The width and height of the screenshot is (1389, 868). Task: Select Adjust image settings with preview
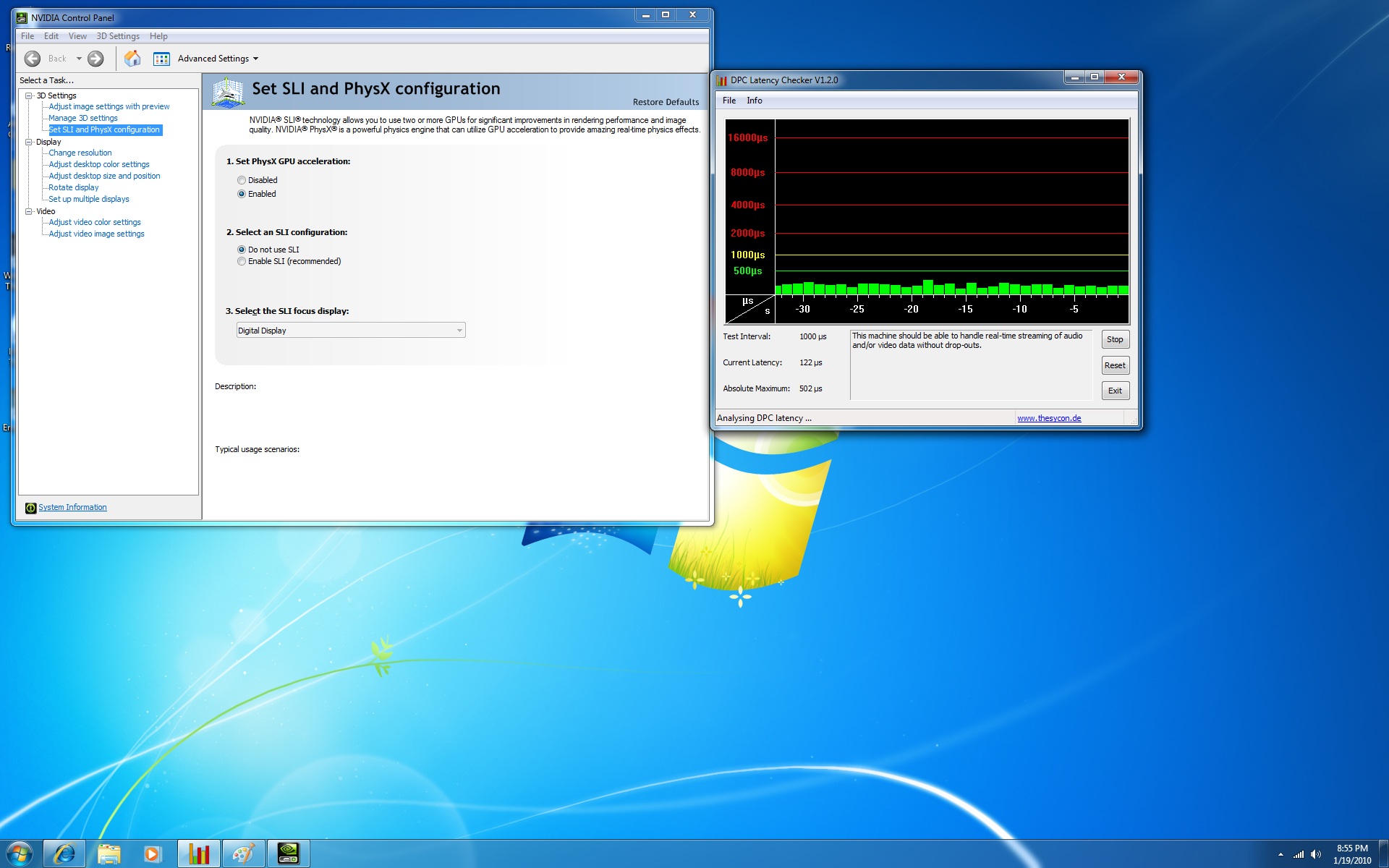tap(109, 106)
